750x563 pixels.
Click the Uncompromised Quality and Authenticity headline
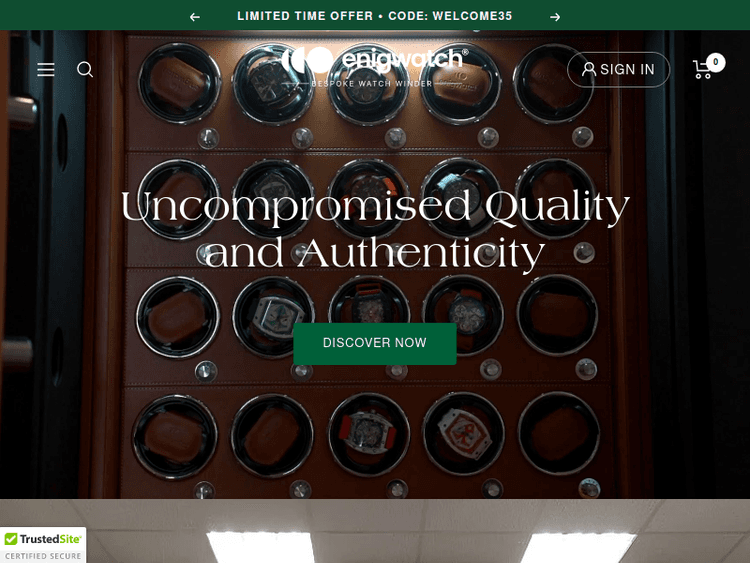click(x=375, y=229)
